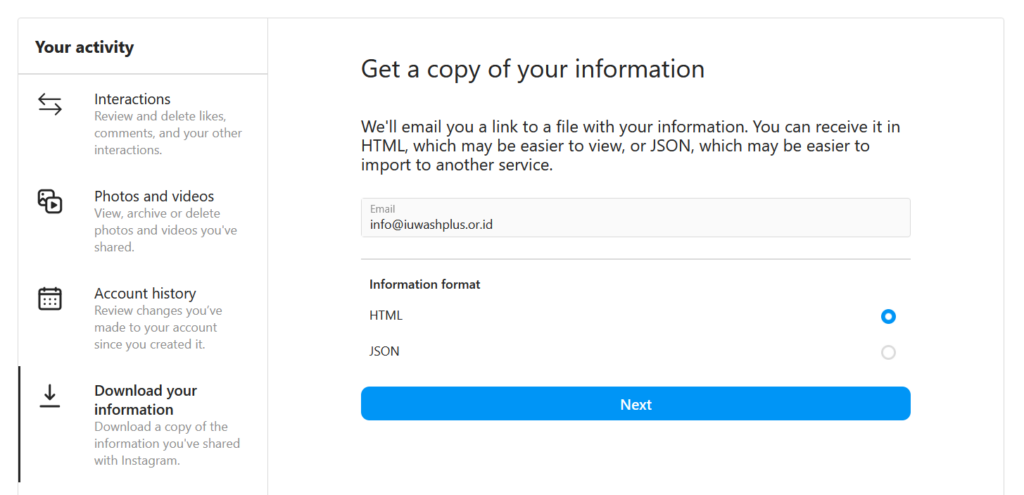The image size is (1024, 495).
Task: Click the Your activity sidebar header
Action: tap(84, 47)
